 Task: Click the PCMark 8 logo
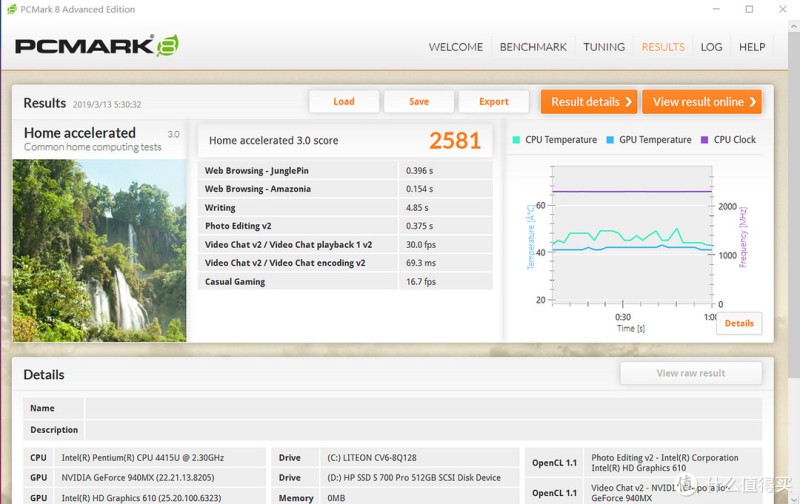pos(96,46)
